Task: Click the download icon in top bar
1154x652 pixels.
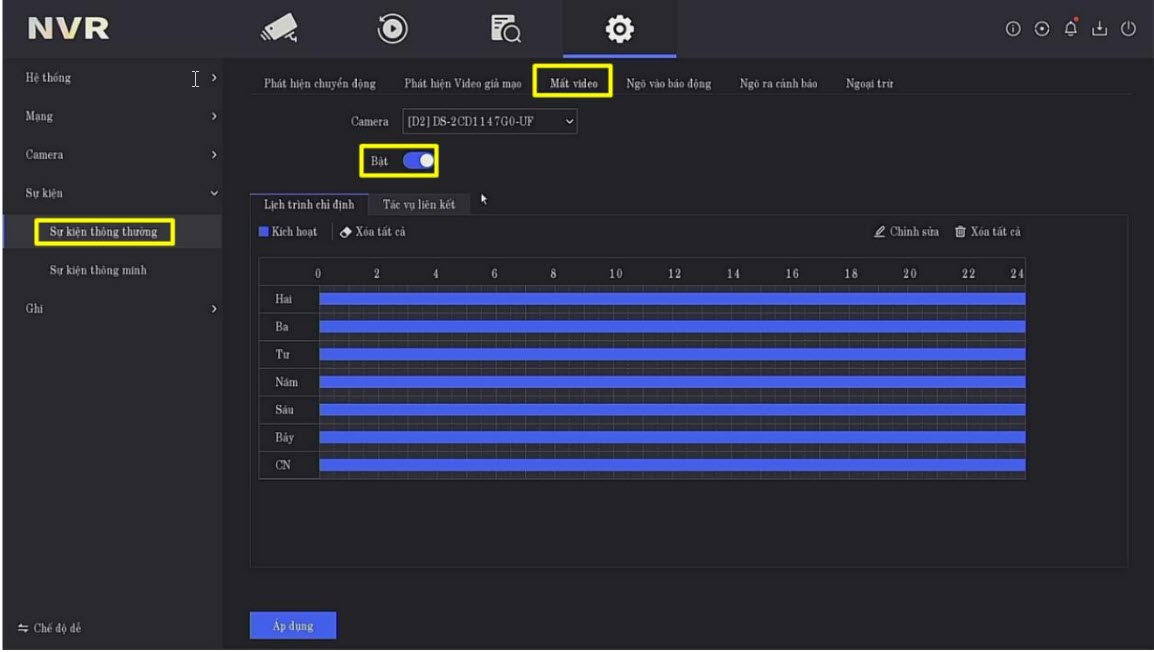Action: (1100, 29)
